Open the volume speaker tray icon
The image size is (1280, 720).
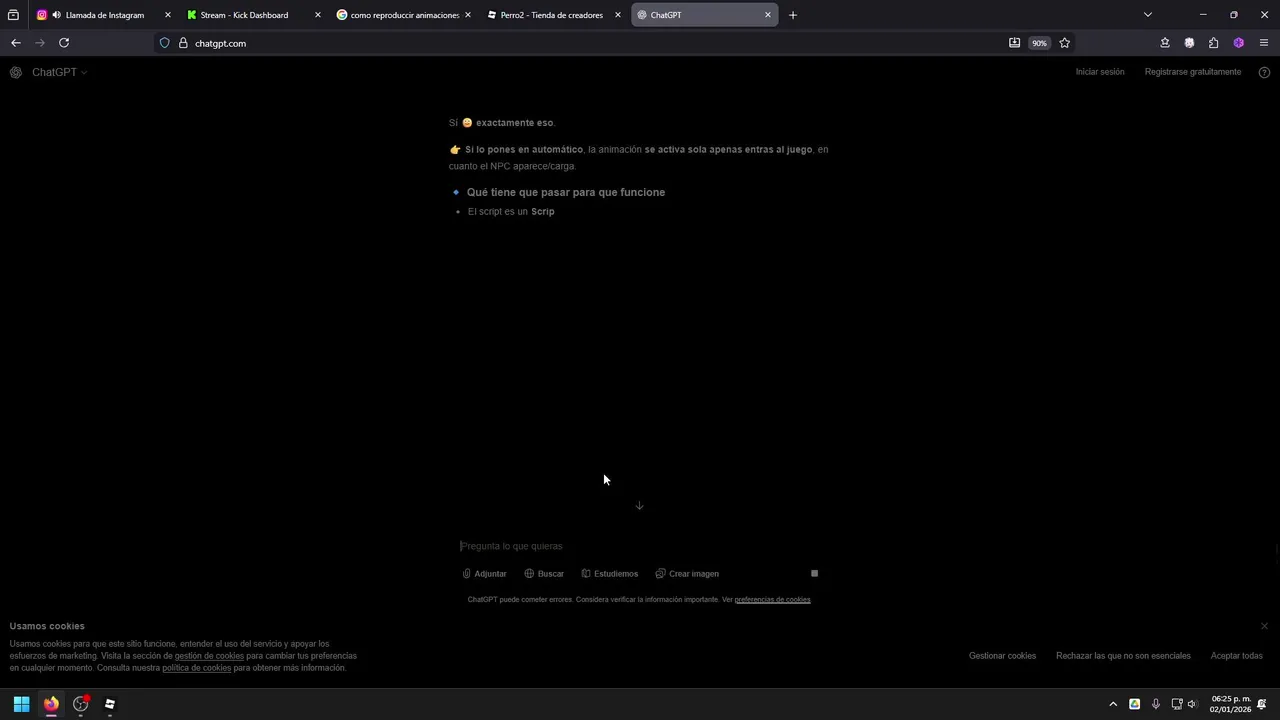click(x=1192, y=704)
